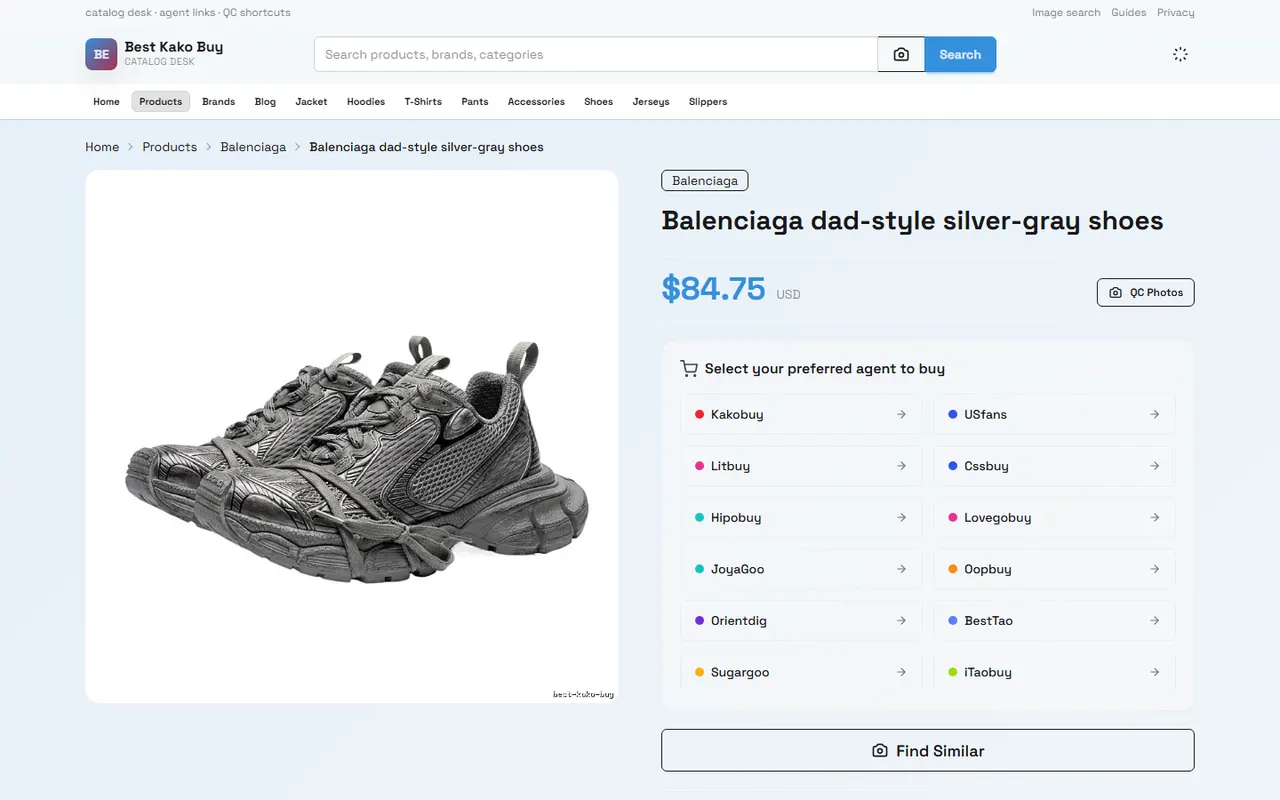Focus the product search input field
Viewport: 1280px width, 800px height.
596,54
